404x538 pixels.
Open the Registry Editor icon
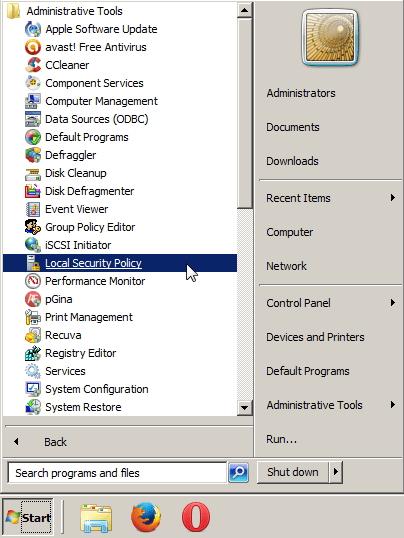point(33,353)
